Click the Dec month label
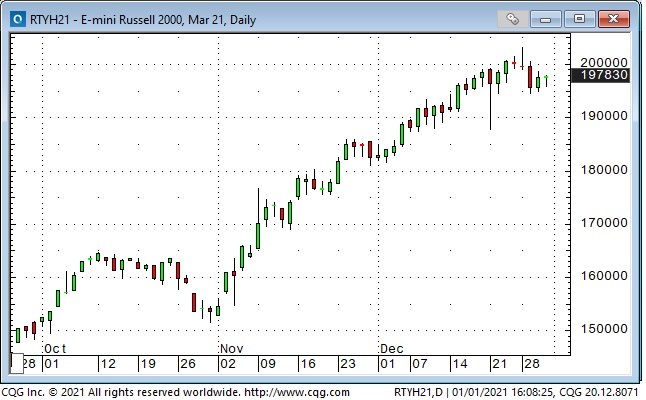This screenshot has height=400, width=646. pyautogui.click(x=391, y=349)
